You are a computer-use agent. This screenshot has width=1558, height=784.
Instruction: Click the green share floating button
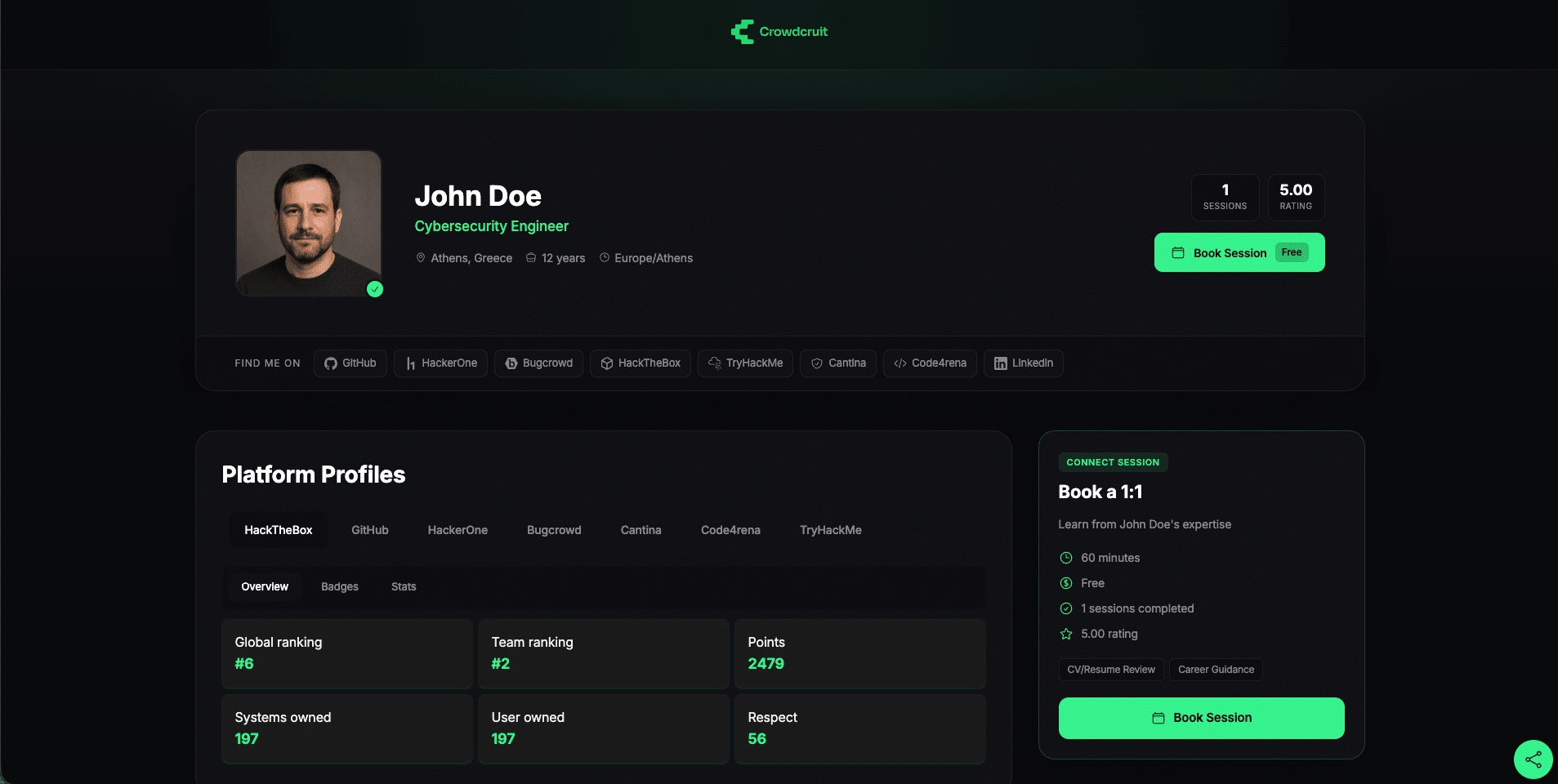(x=1533, y=759)
